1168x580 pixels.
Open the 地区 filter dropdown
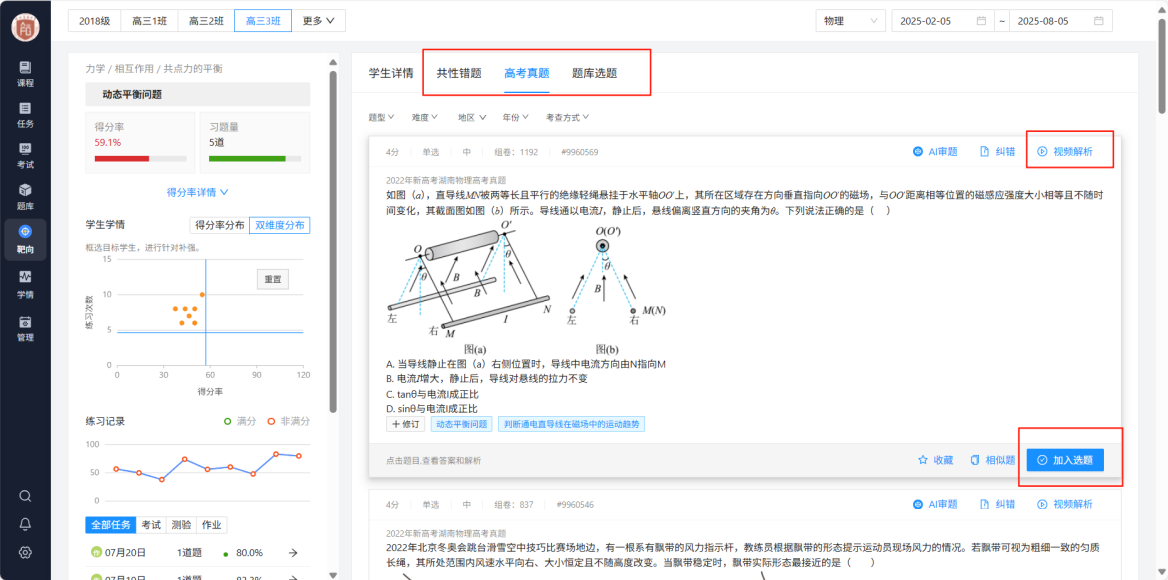(472, 117)
